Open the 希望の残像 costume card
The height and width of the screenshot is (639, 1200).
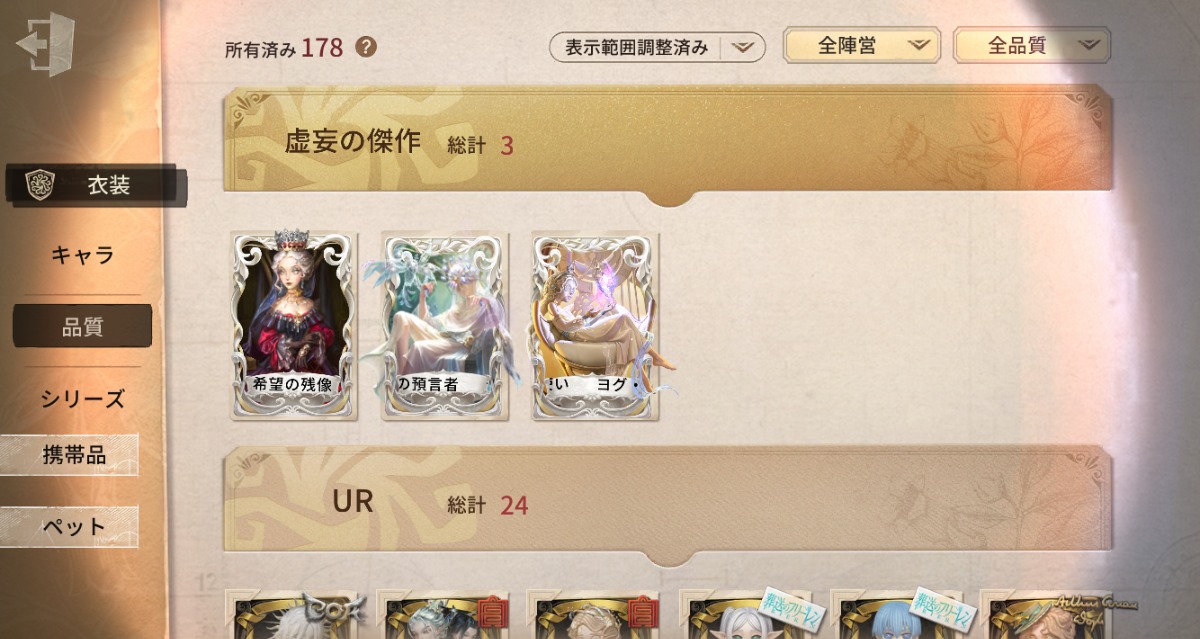pos(294,326)
